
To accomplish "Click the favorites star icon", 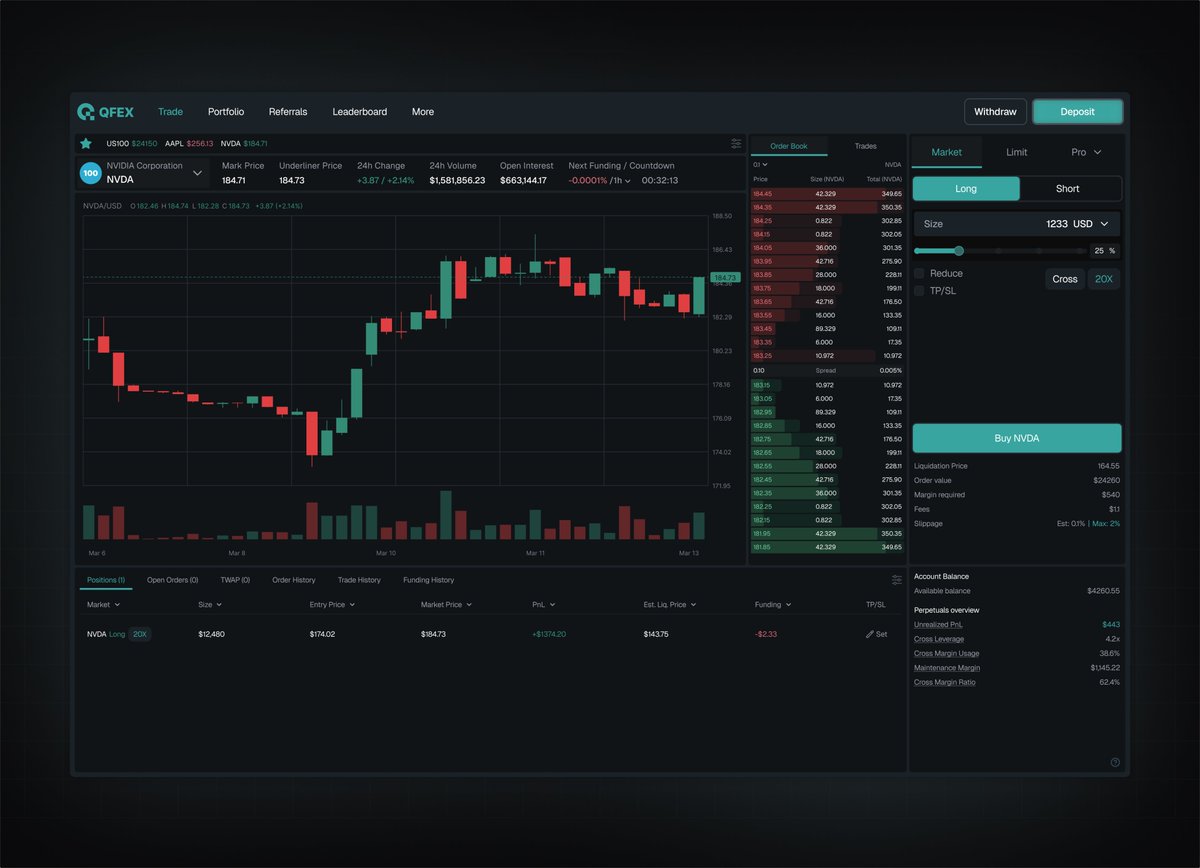I will click(x=86, y=144).
